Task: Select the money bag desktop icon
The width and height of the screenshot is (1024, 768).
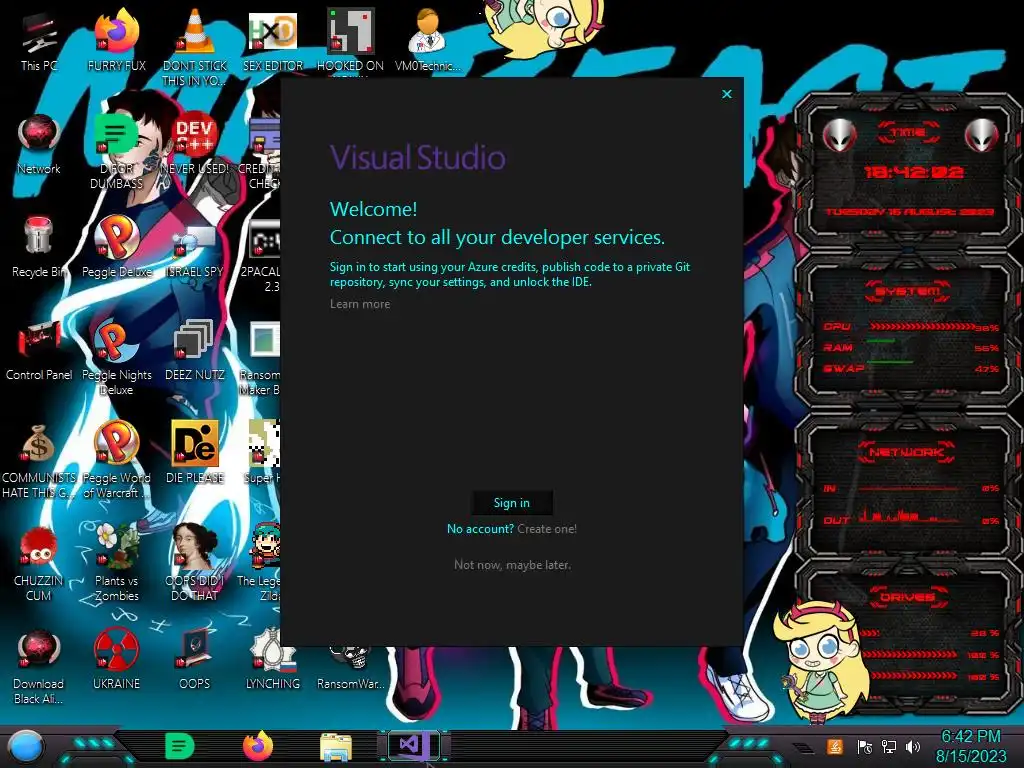Action: tap(39, 461)
